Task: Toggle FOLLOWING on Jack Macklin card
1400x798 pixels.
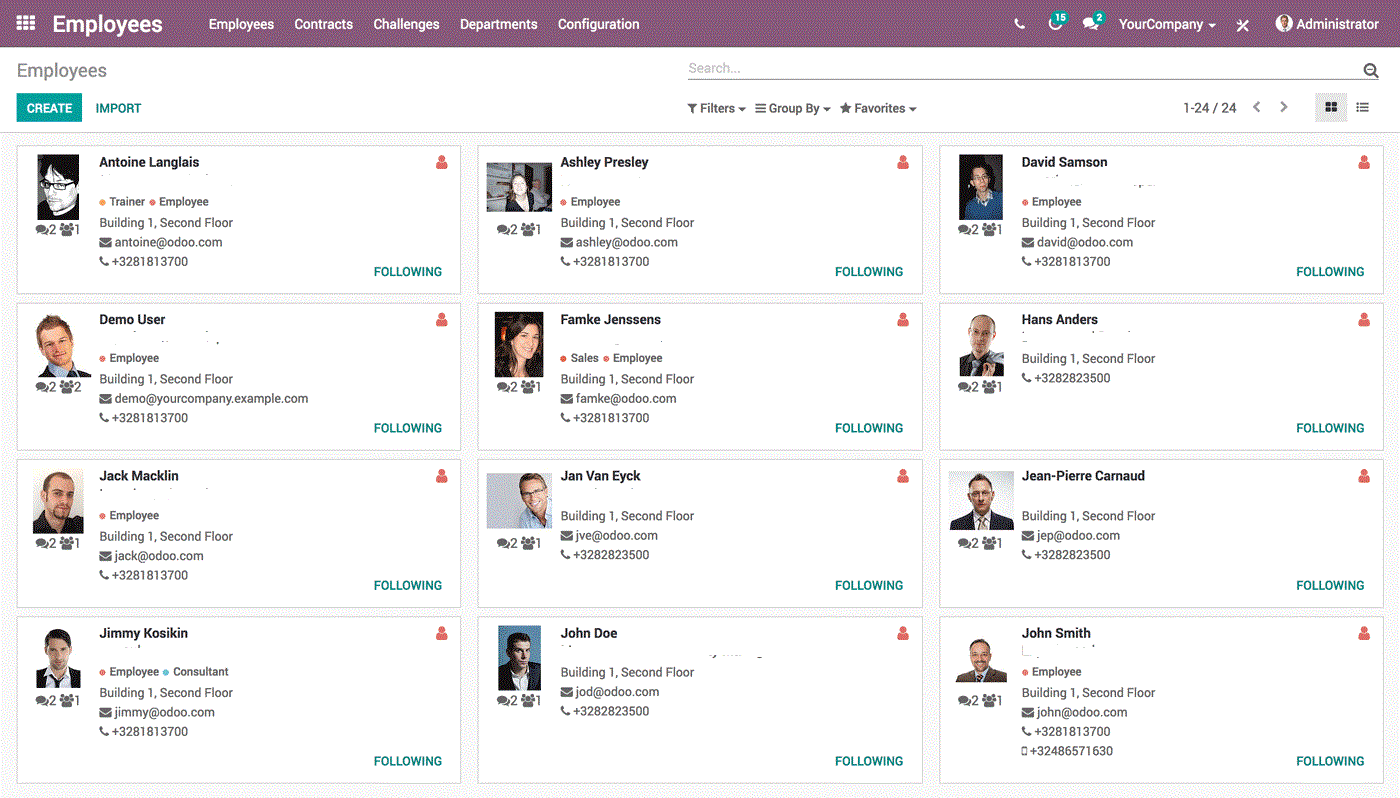Action: (x=408, y=586)
